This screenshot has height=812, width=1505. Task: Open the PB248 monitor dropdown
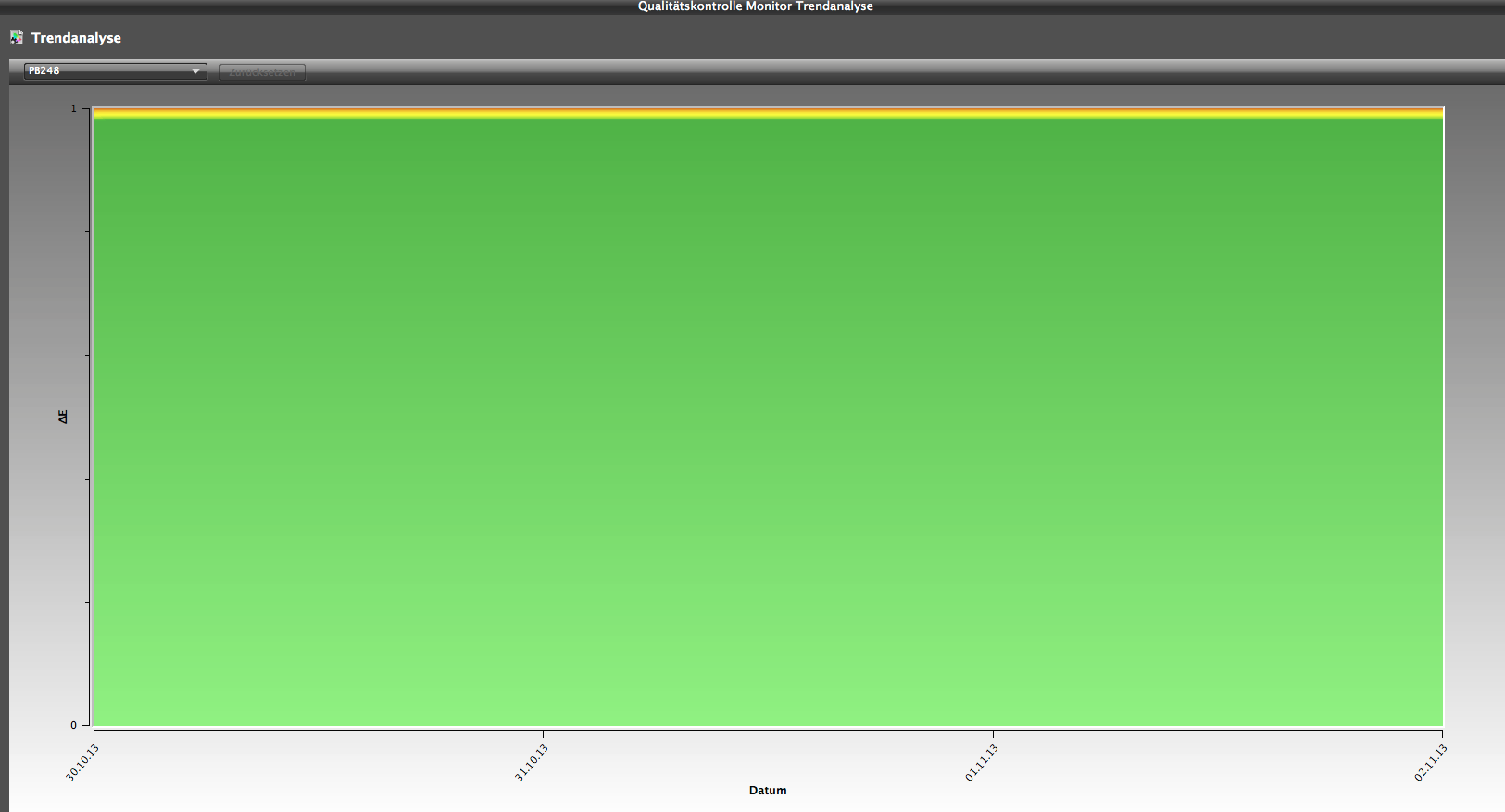point(115,71)
